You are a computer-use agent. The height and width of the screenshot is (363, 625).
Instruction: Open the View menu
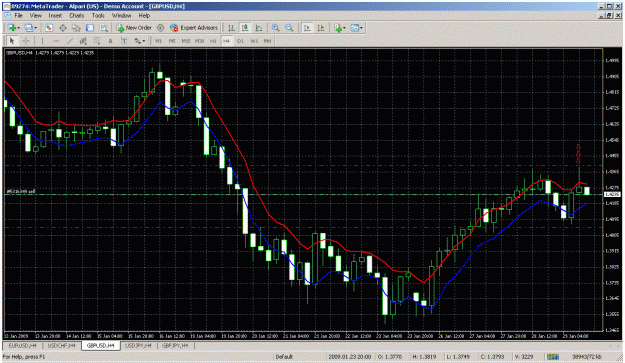(x=35, y=16)
